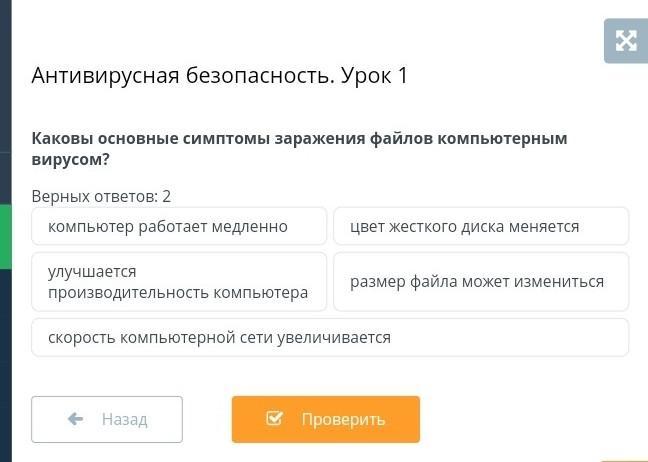Click the "Антивирусная безопасность. Урок 1" heading

[220, 76]
